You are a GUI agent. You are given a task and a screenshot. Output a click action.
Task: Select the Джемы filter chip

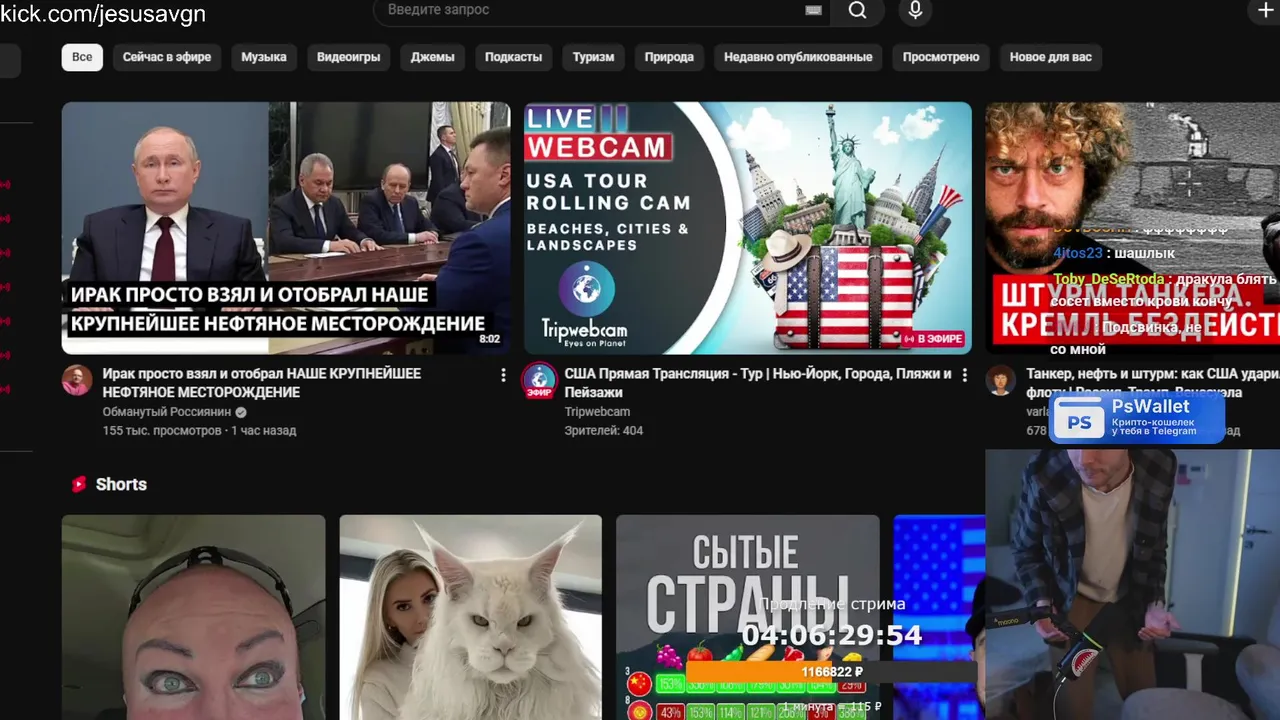[x=432, y=57]
